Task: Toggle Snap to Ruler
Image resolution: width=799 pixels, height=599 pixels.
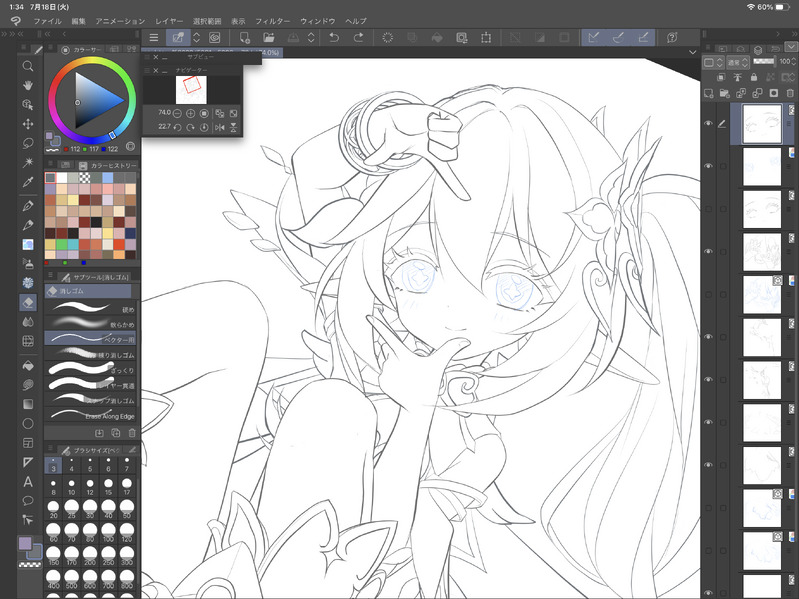Action: point(594,37)
